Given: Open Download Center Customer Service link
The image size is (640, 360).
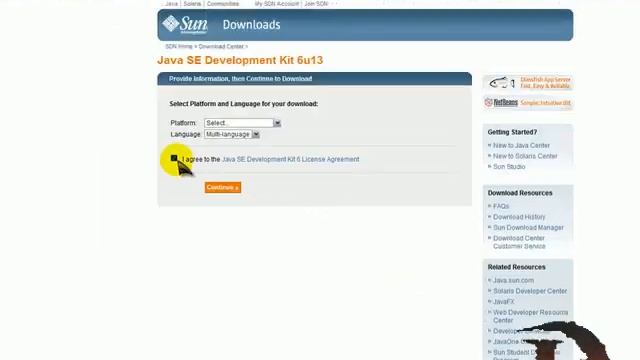Looking at the screenshot, I should pyautogui.click(x=519, y=242).
